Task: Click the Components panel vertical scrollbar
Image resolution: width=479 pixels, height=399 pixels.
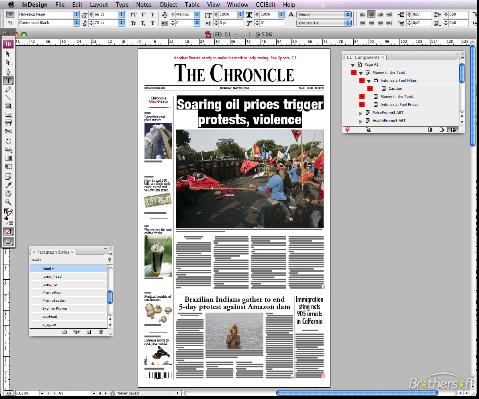Action: (x=462, y=73)
